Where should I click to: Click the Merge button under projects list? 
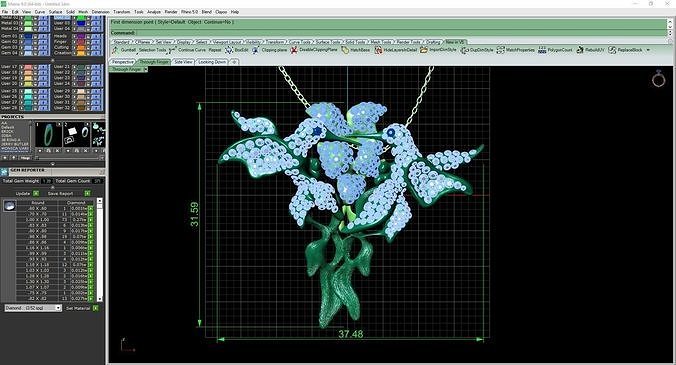pos(25,158)
